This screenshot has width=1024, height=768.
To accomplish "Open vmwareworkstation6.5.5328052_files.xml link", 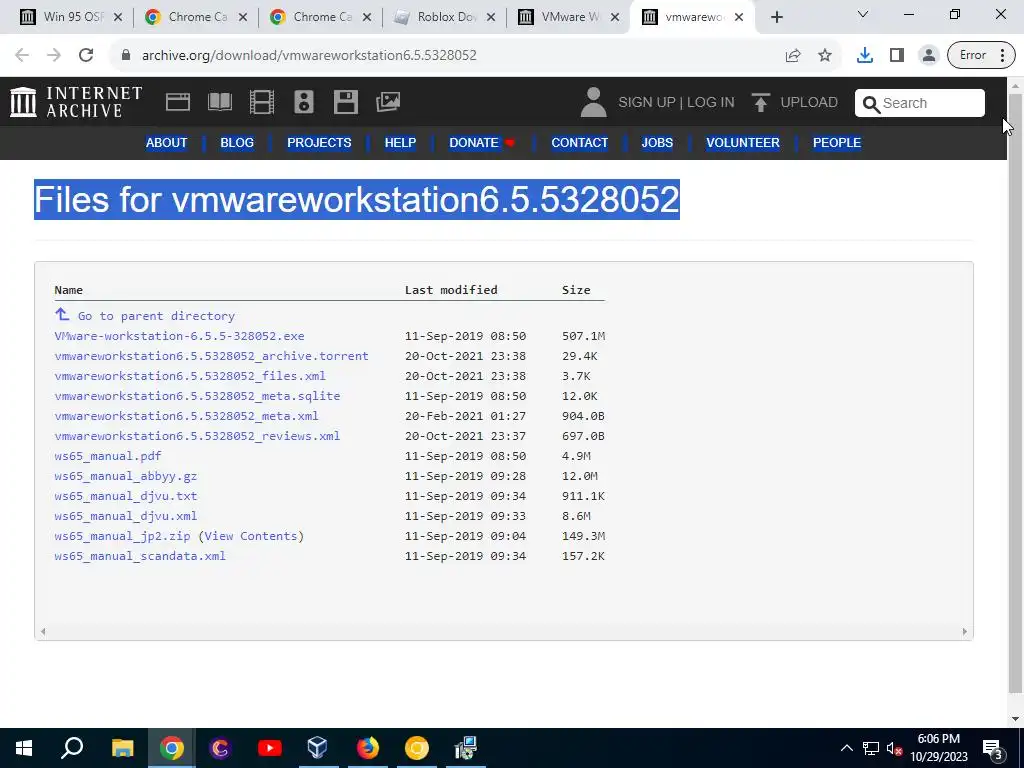I will coord(190,376).
